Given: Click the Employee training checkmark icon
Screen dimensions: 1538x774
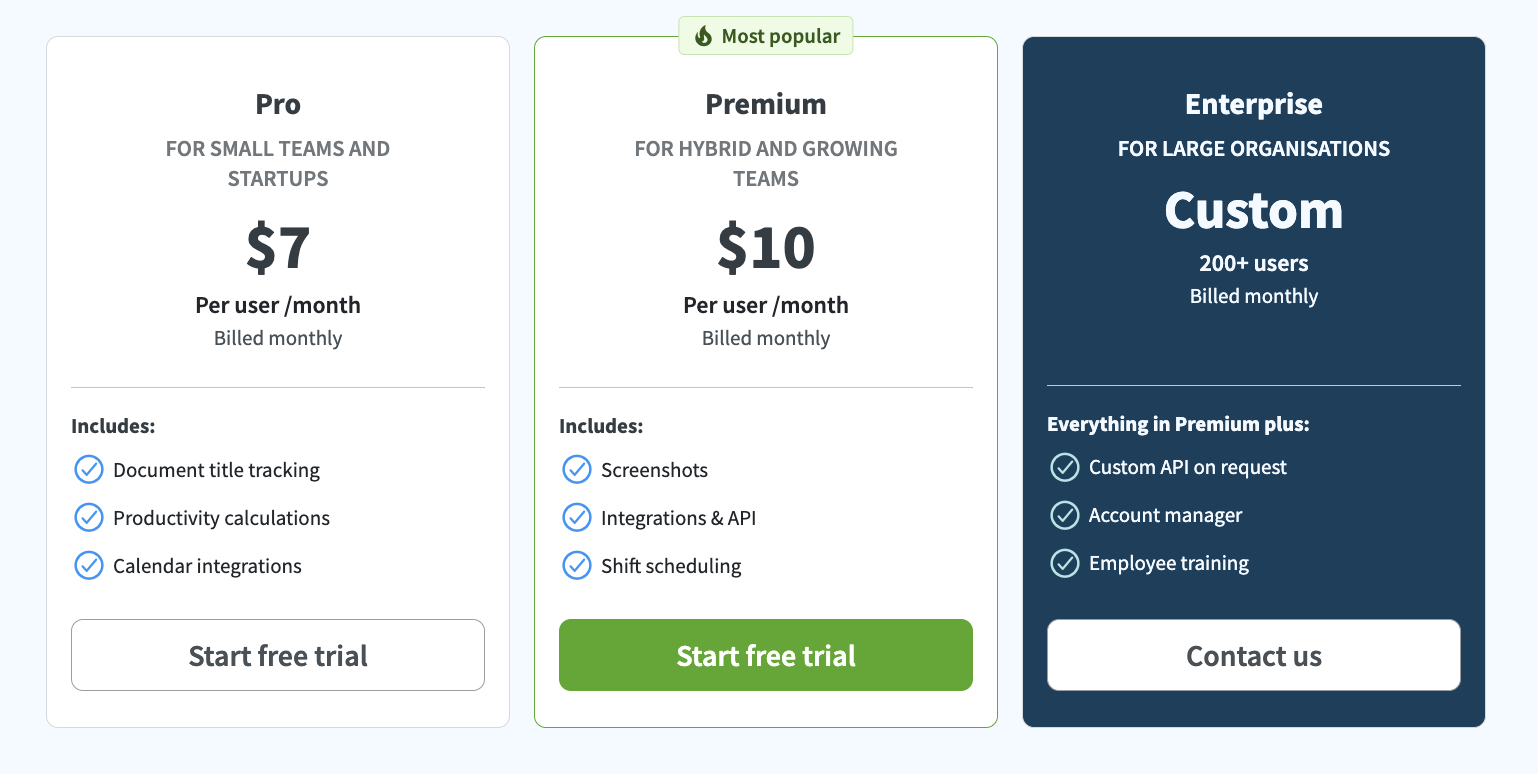Looking at the screenshot, I should pos(1064,563).
